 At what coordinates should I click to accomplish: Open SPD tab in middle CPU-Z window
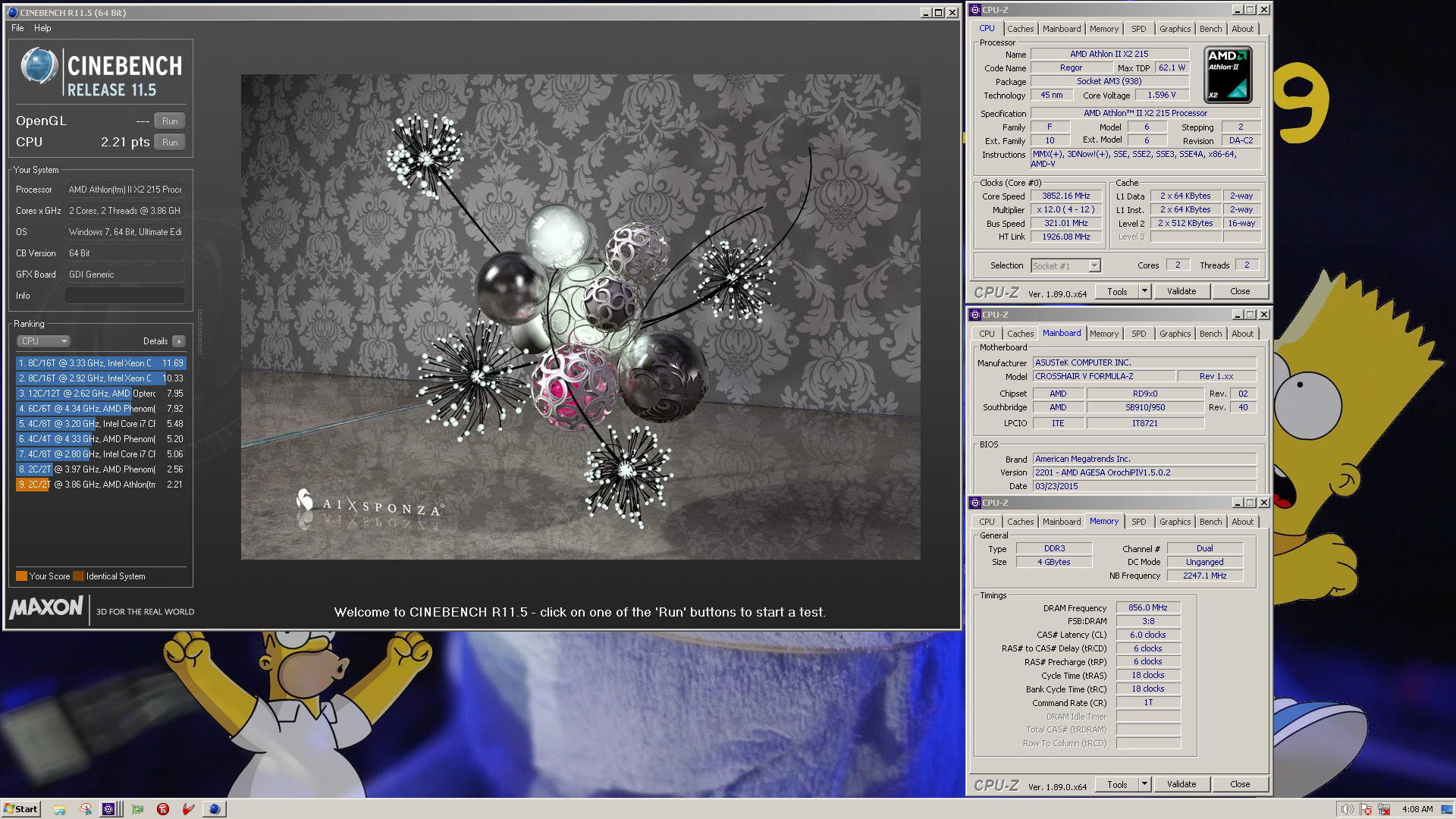[x=1138, y=334]
